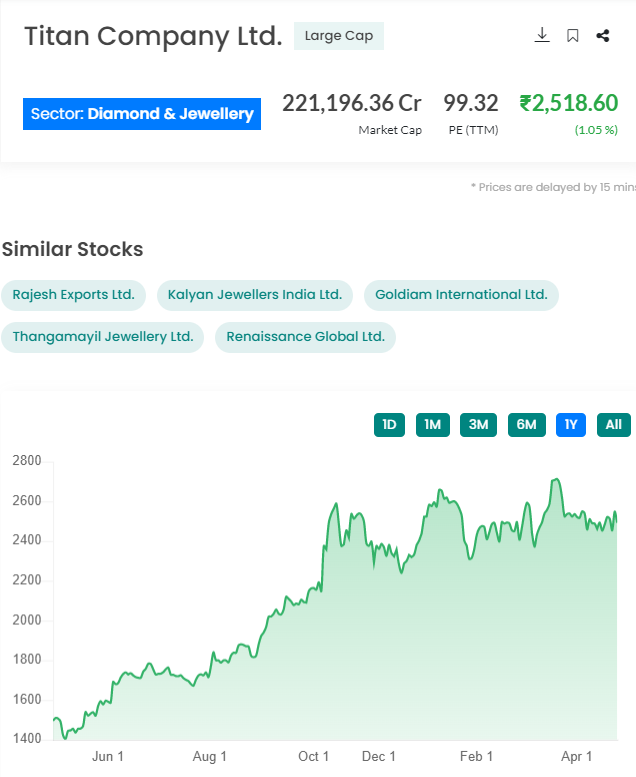636x777 pixels.
Task: Select the 1Y chart range
Action: [x=571, y=425]
